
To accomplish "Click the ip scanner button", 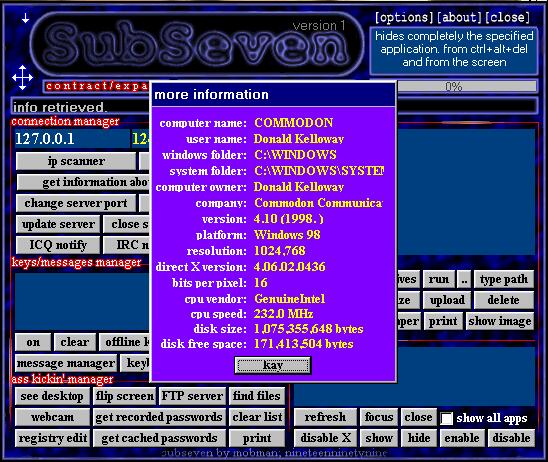I will point(76,161).
